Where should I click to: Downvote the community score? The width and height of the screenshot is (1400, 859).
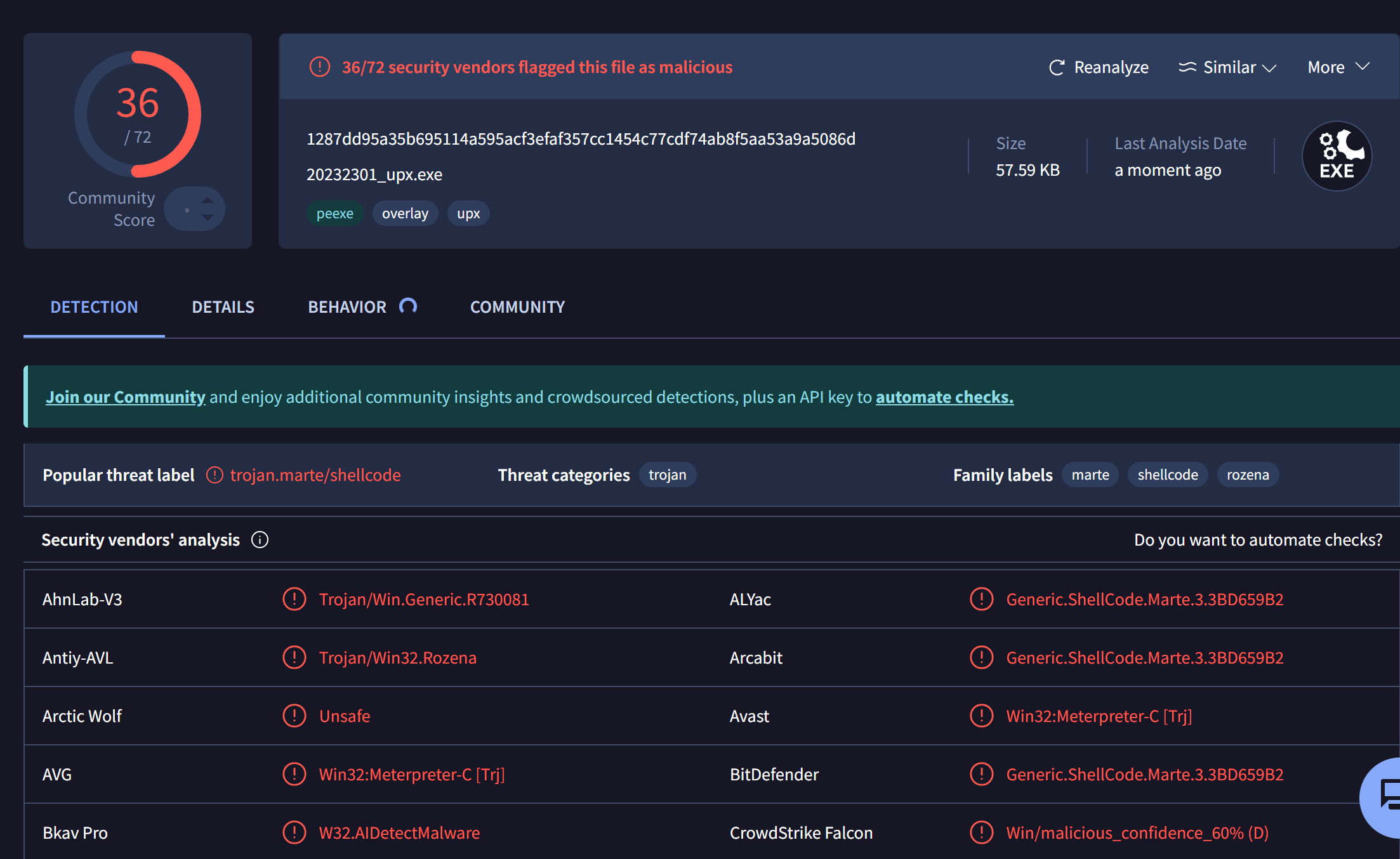click(x=208, y=218)
